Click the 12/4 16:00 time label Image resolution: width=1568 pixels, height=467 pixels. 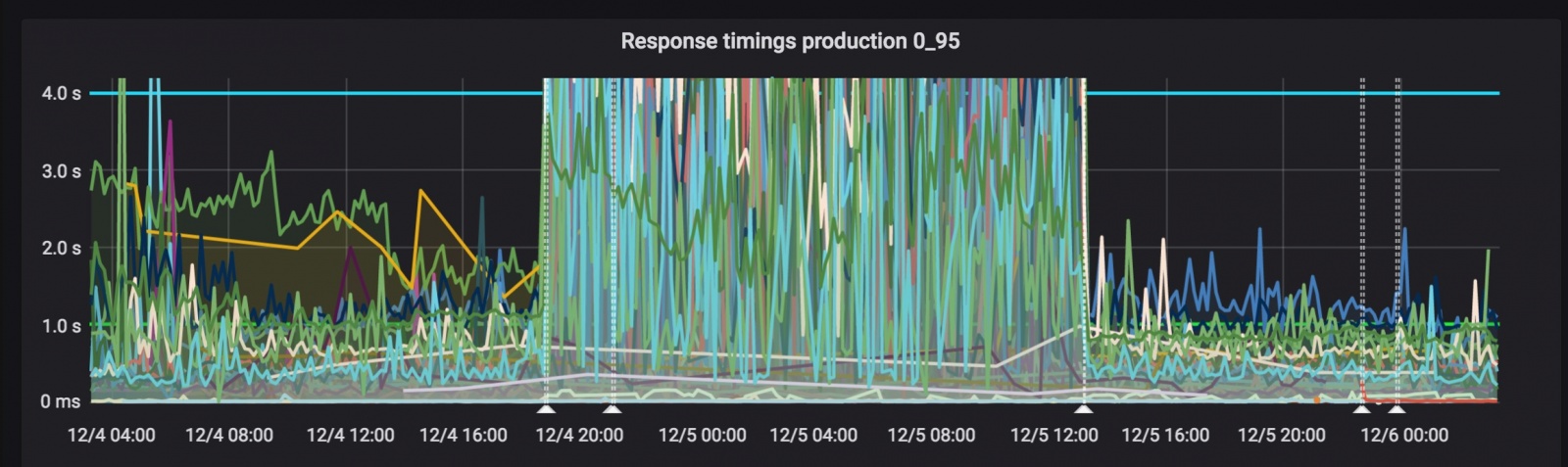pyautogui.click(x=464, y=435)
